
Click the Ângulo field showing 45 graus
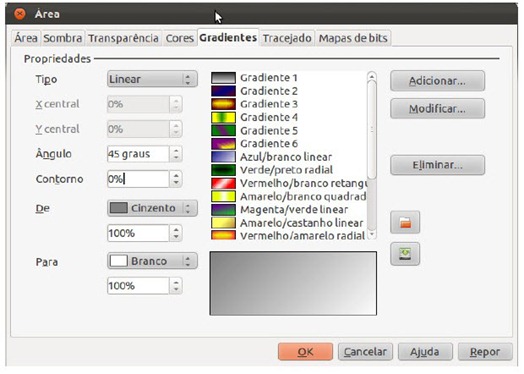(x=138, y=154)
